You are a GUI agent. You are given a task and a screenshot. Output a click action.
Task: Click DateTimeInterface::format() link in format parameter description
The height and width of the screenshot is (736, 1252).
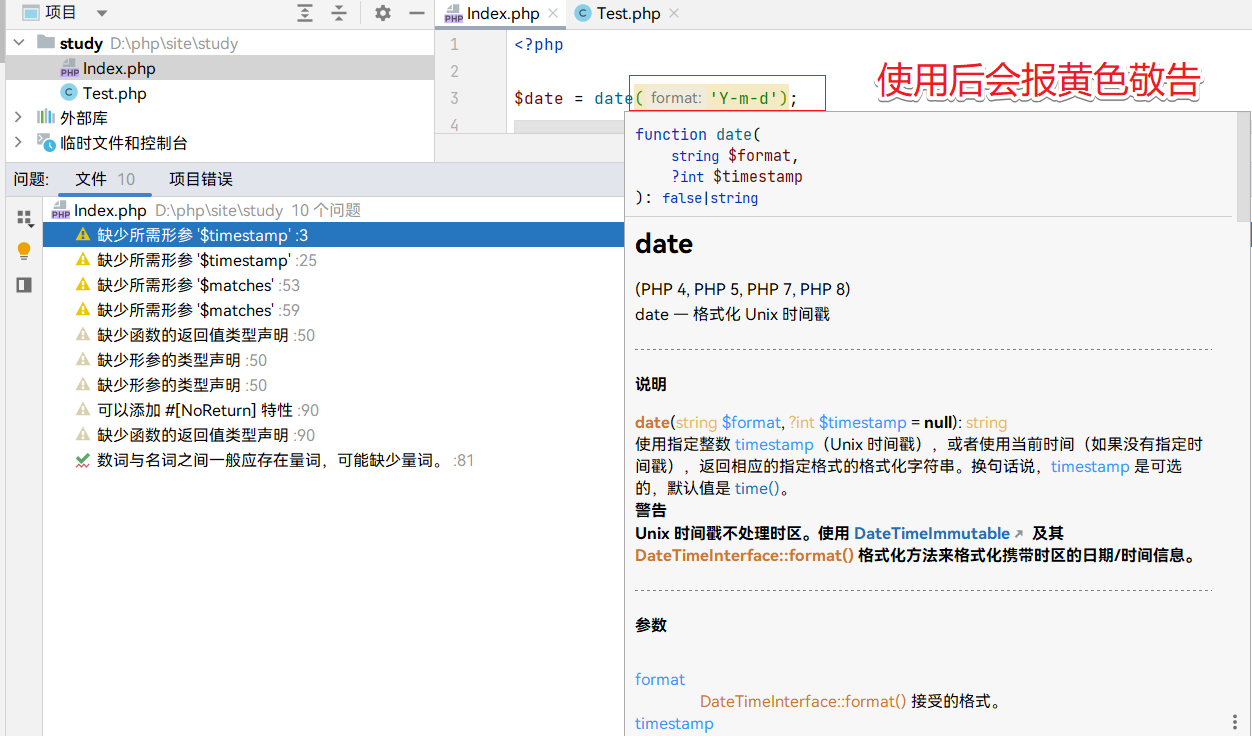[803, 701]
